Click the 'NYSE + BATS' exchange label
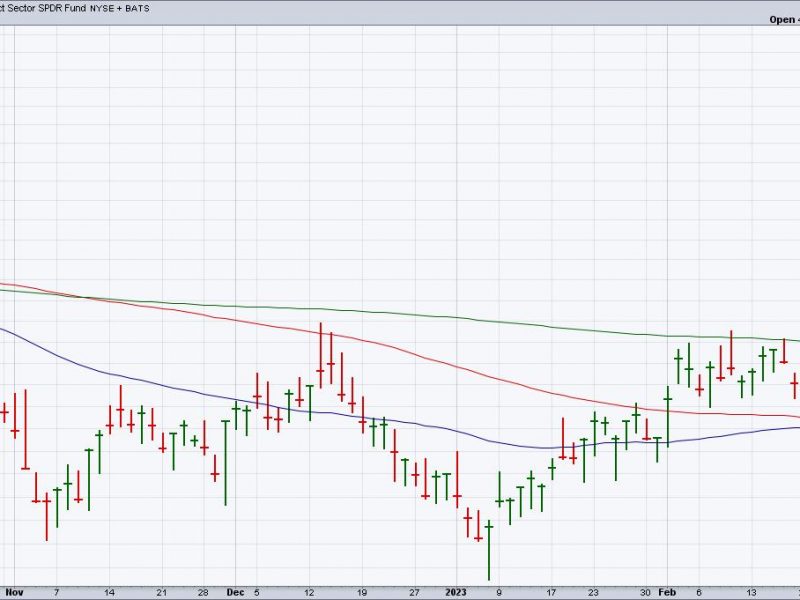This screenshot has width=800, height=600. [x=120, y=9]
